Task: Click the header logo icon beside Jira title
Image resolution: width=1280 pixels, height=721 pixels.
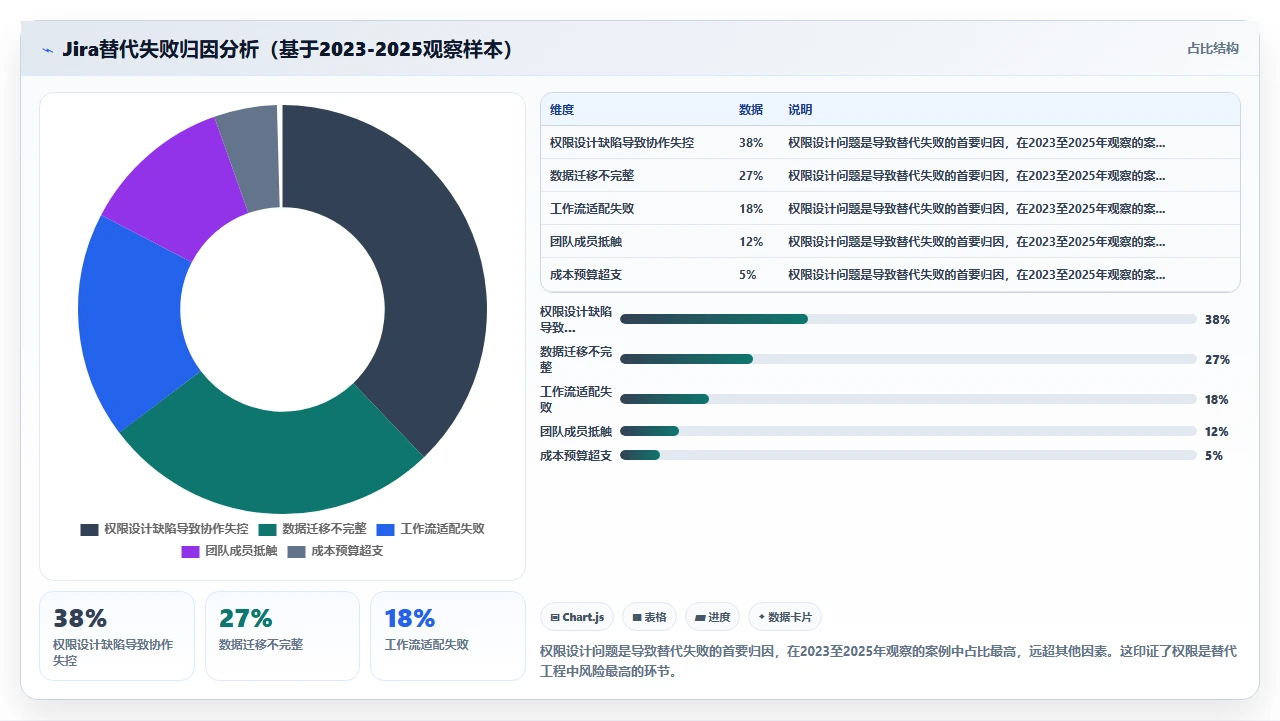Action: point(47,50)
